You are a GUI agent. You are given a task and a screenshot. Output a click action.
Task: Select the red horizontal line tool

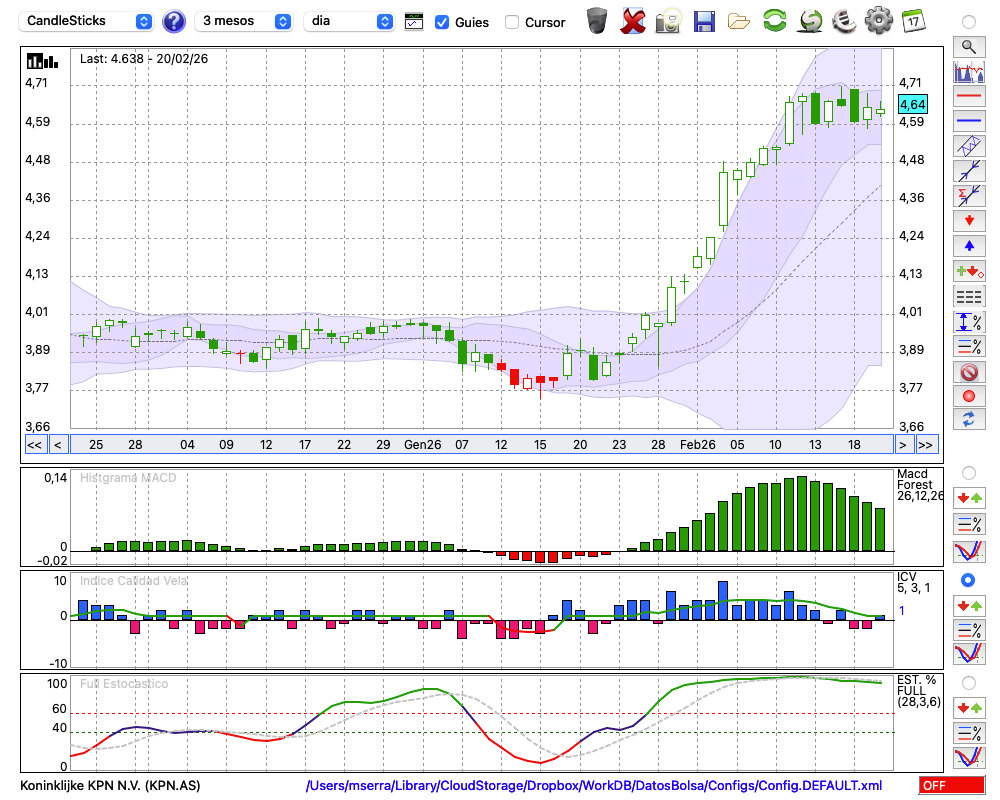tap(968, 97)
